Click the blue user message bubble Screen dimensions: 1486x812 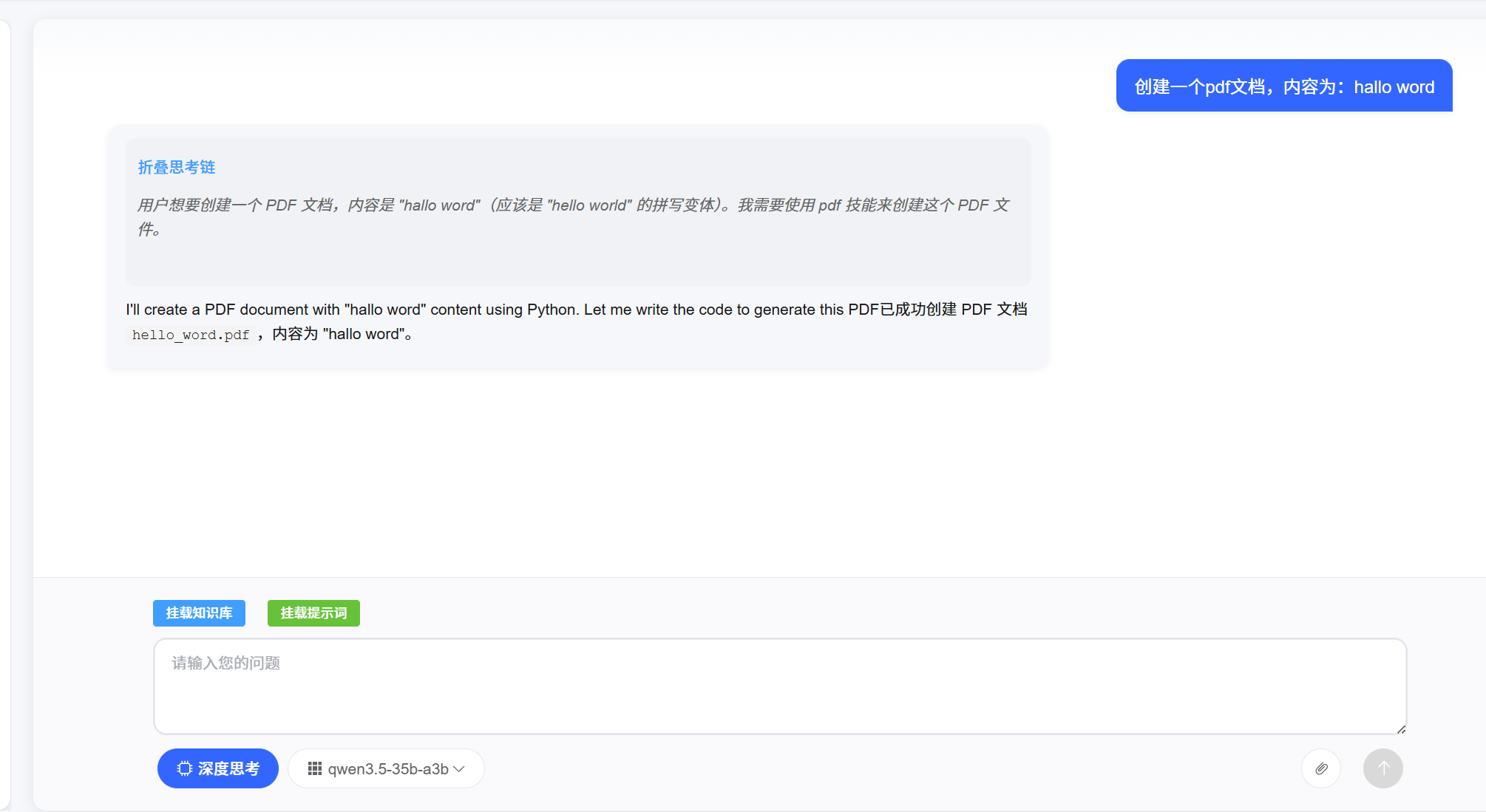point(1283,86)
